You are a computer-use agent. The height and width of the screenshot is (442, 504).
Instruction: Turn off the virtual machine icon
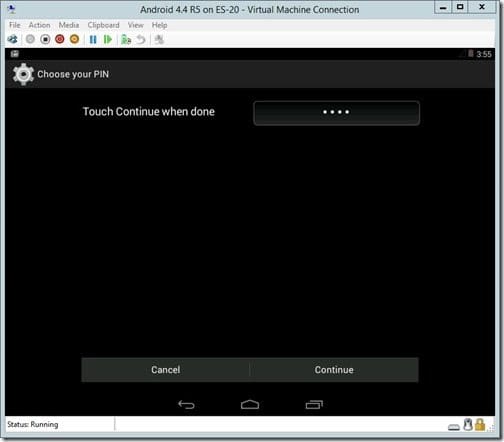(x=45, y=39)
